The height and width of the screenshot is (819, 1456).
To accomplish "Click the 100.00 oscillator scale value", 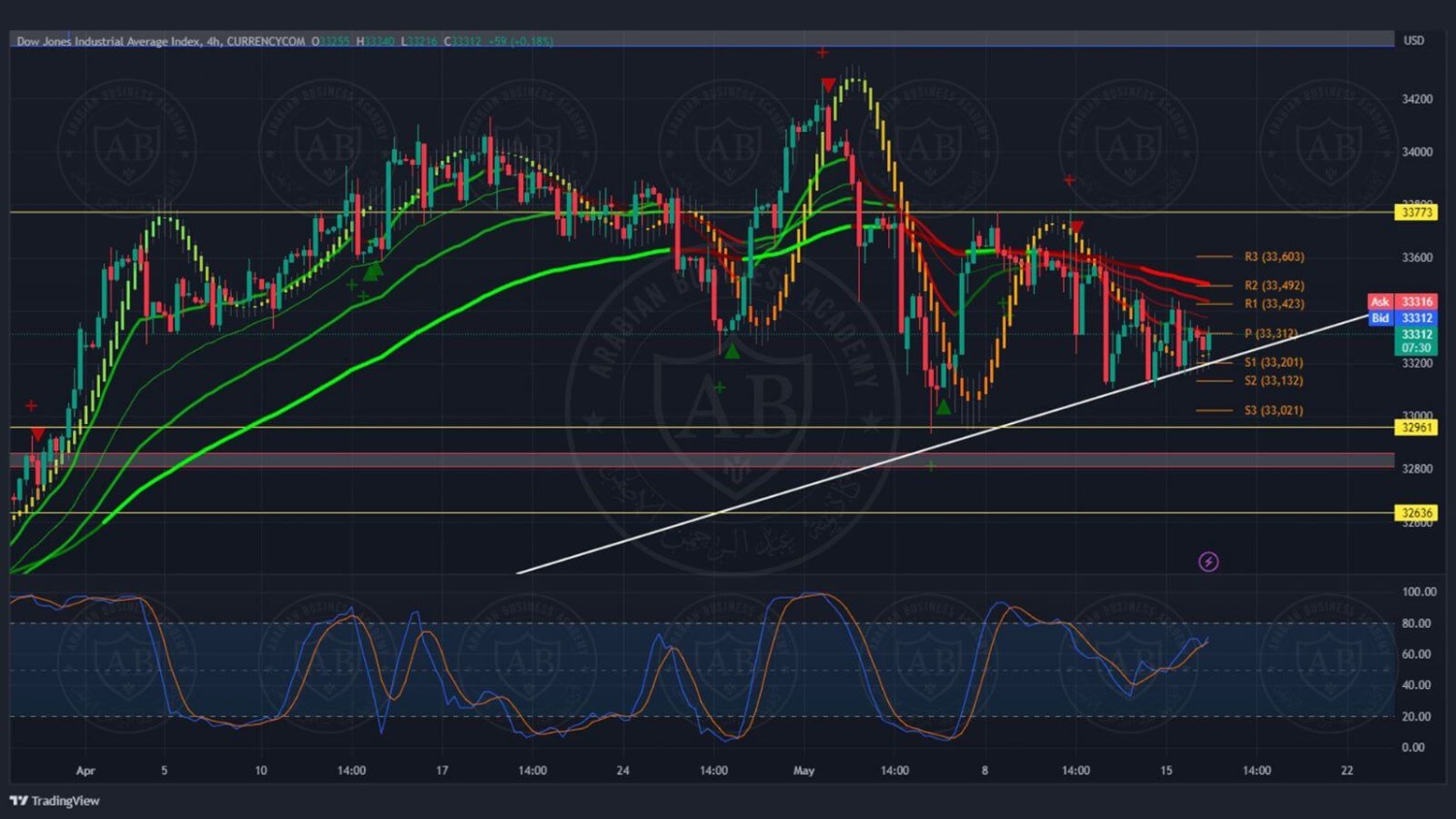I will pyautogui.click(x=1419, y=592).
